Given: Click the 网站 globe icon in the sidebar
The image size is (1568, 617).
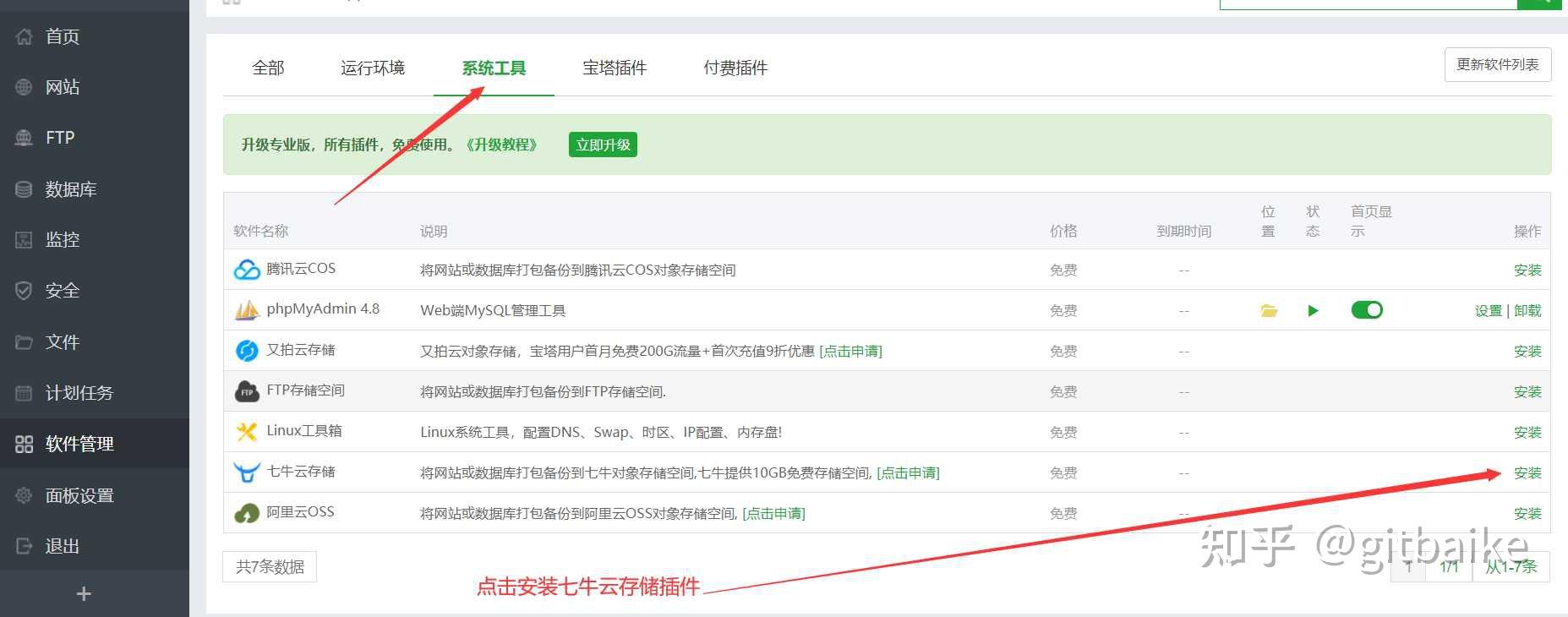Looking at the screenshot, I should pos(24,87).
